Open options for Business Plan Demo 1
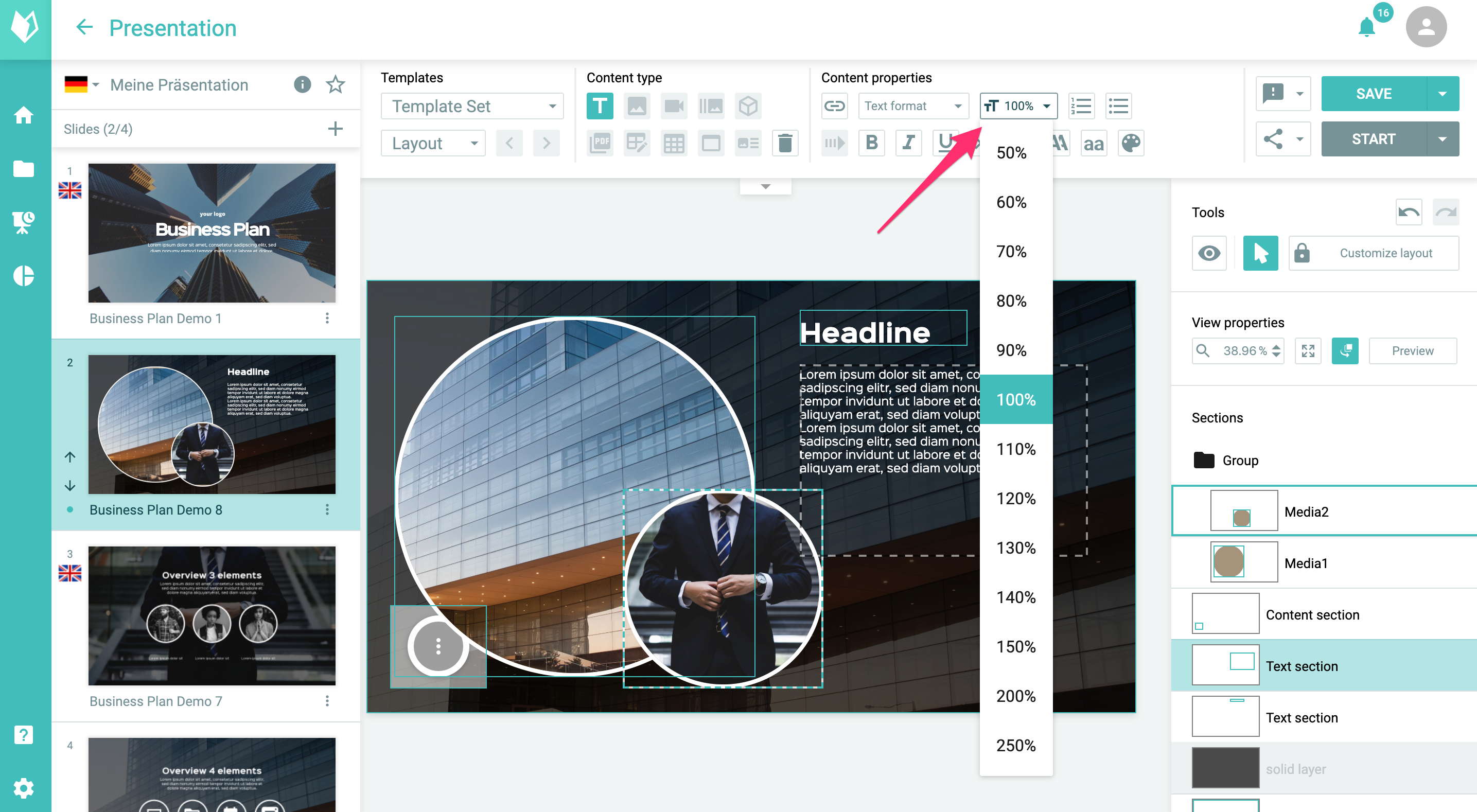This screenshot has height=812, width=1477. point(327,317)
